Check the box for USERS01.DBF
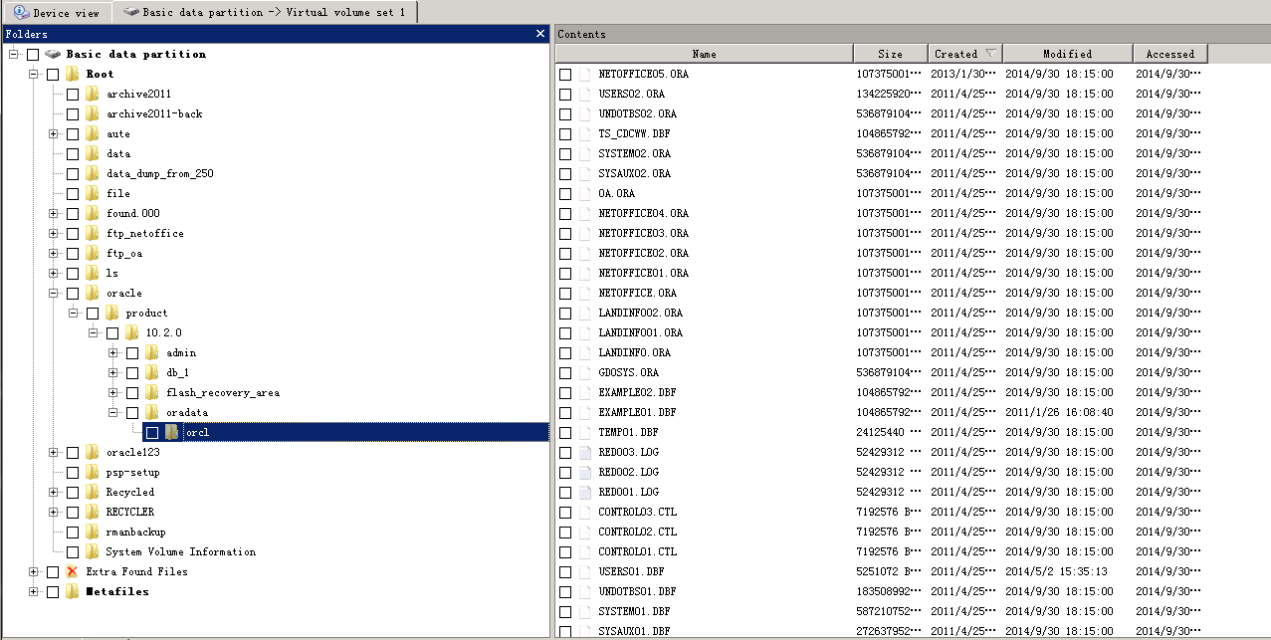The image size is (1271, 640). (x=565, y=572)
